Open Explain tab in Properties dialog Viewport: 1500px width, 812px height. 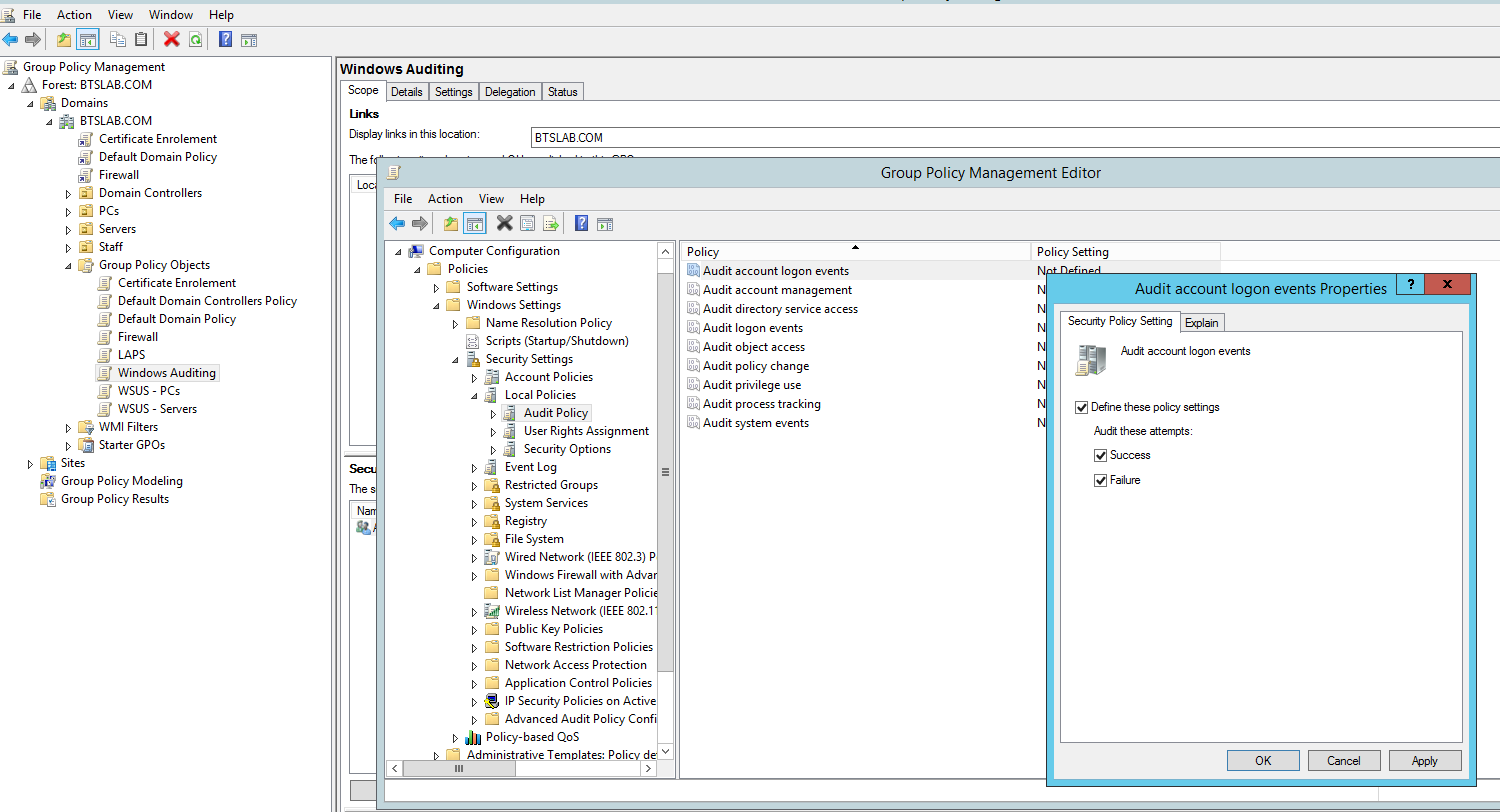click(1202, 322)
